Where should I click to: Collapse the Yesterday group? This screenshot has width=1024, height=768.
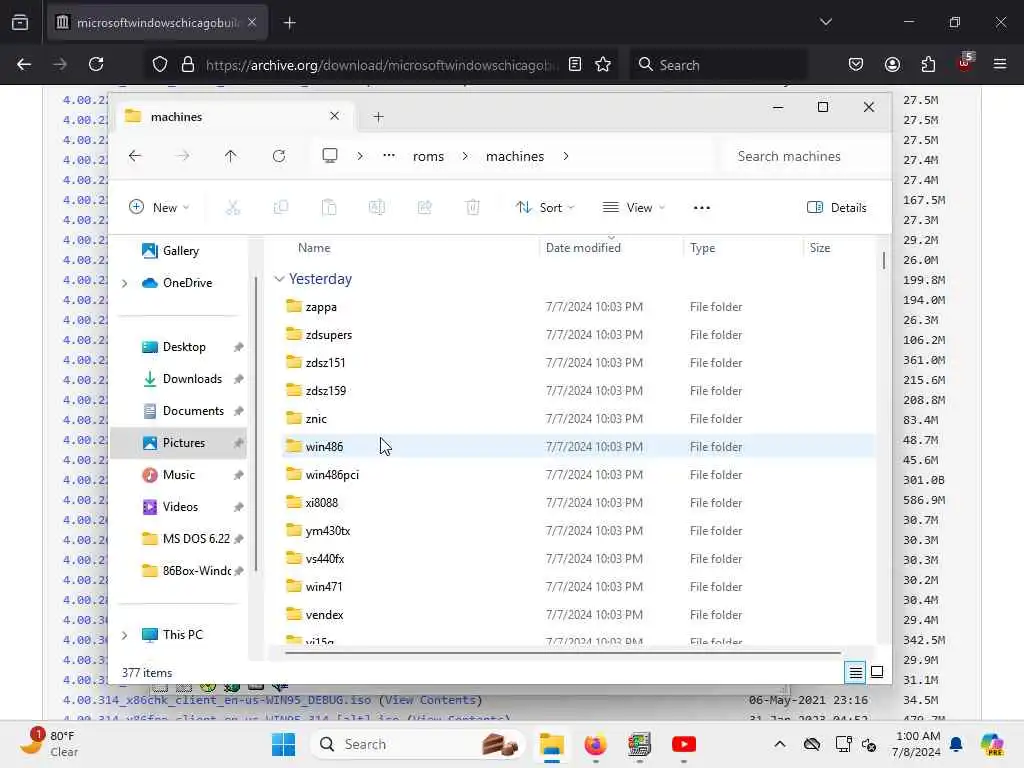(x=280, y=279)
